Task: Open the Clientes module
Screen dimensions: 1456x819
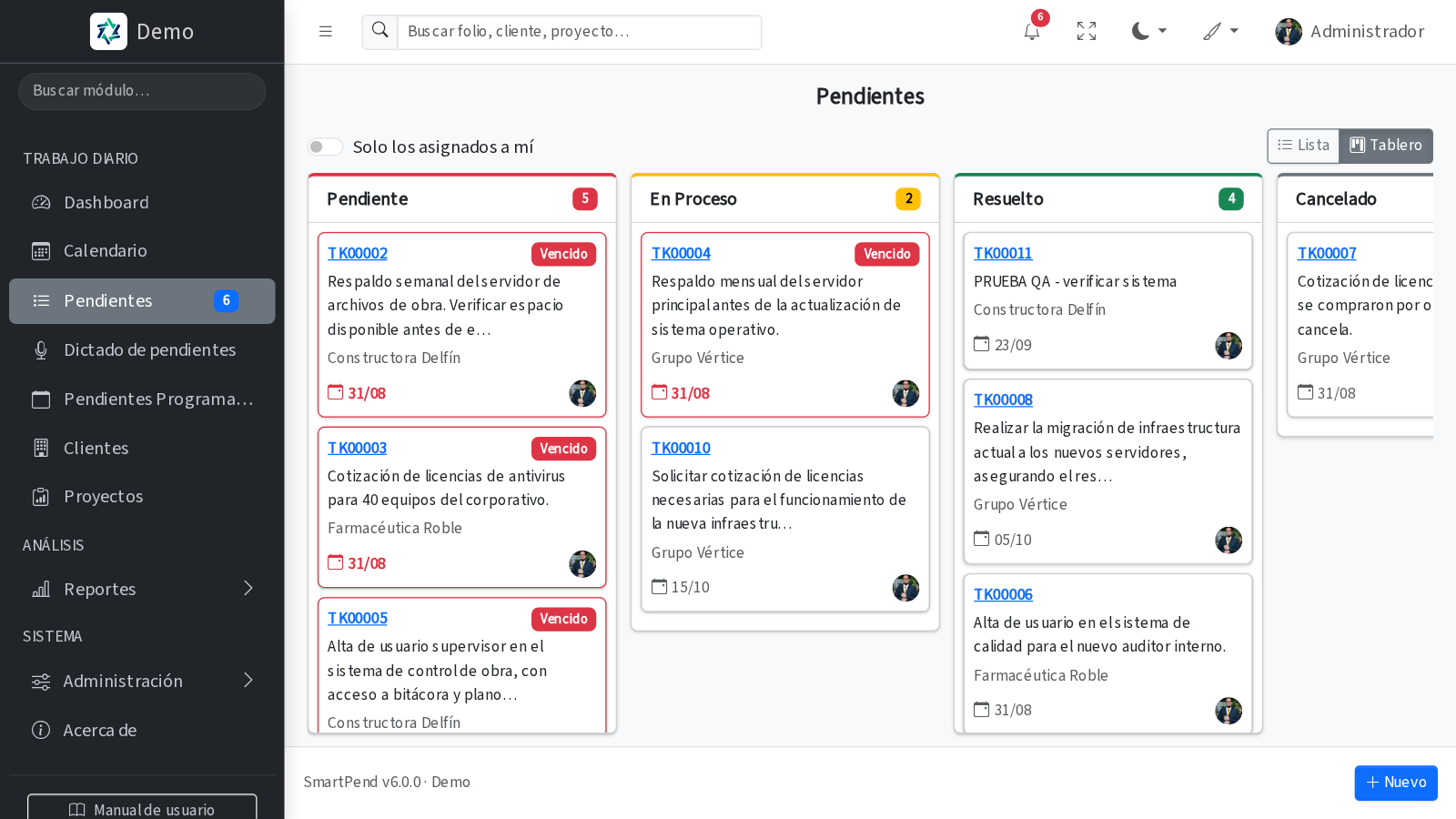Action: pos(142,449)
